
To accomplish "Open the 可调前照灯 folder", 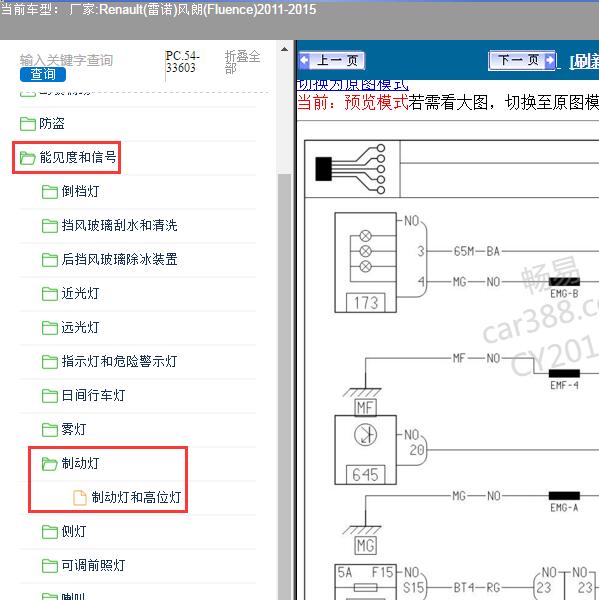I will [x=93, y=566].
